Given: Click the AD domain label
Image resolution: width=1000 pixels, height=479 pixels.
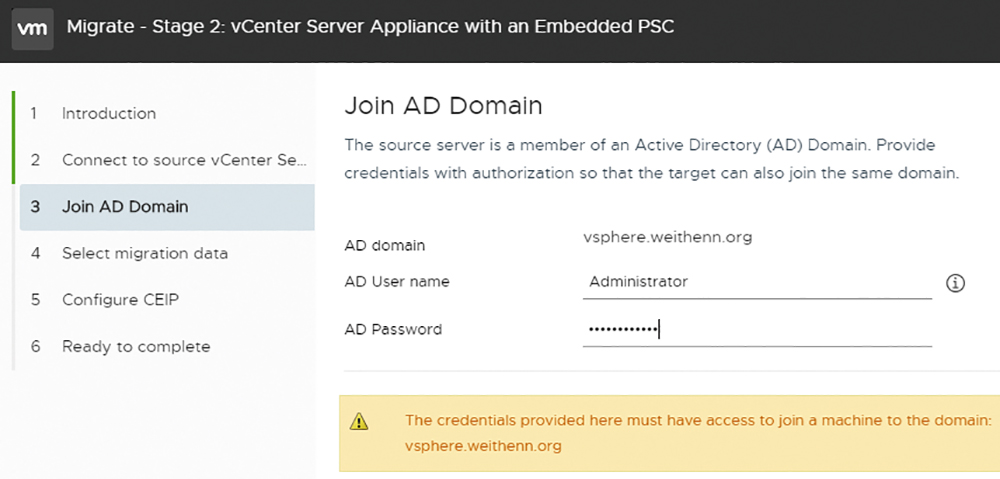Looking at the screenshot, I should click(x=385, y=246).
